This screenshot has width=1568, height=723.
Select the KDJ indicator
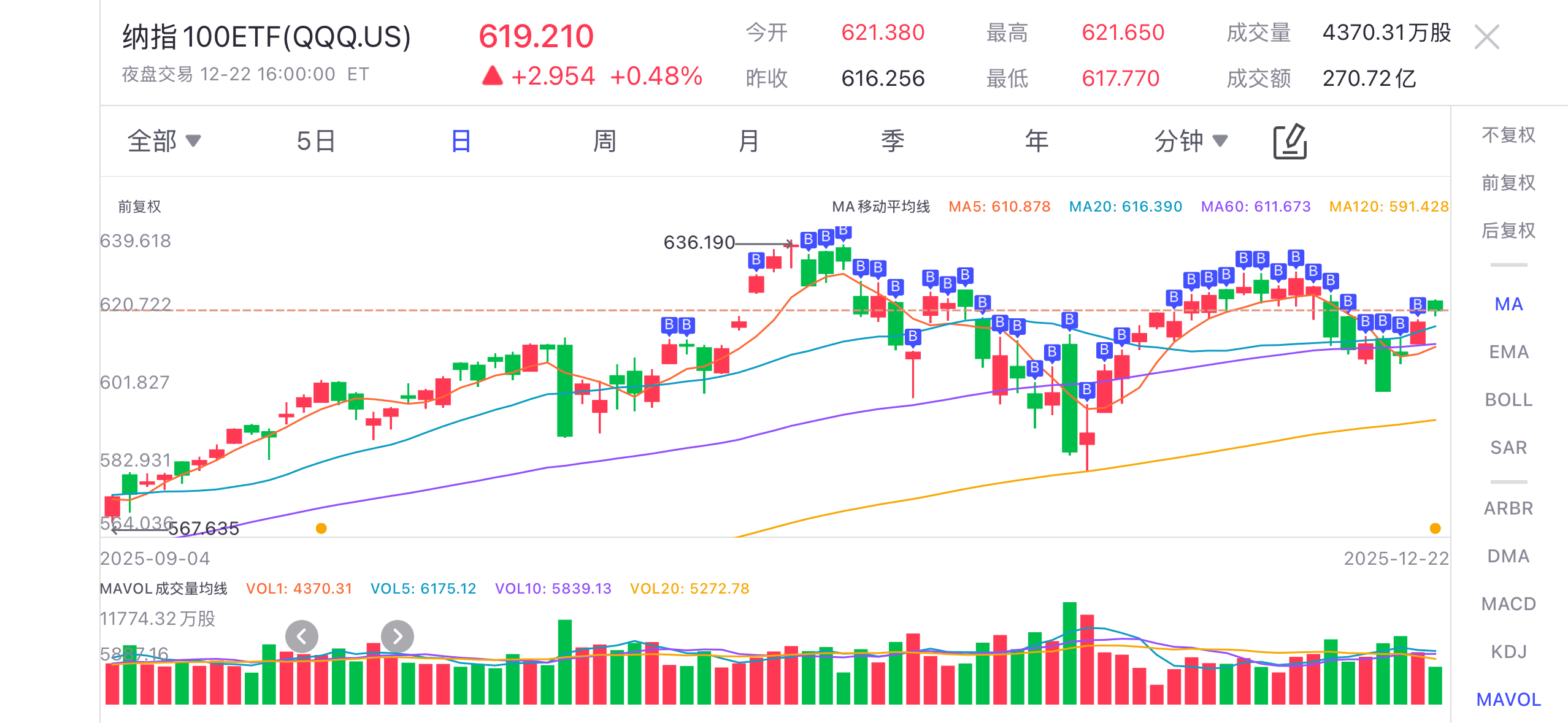click(x=1508, y=652)
